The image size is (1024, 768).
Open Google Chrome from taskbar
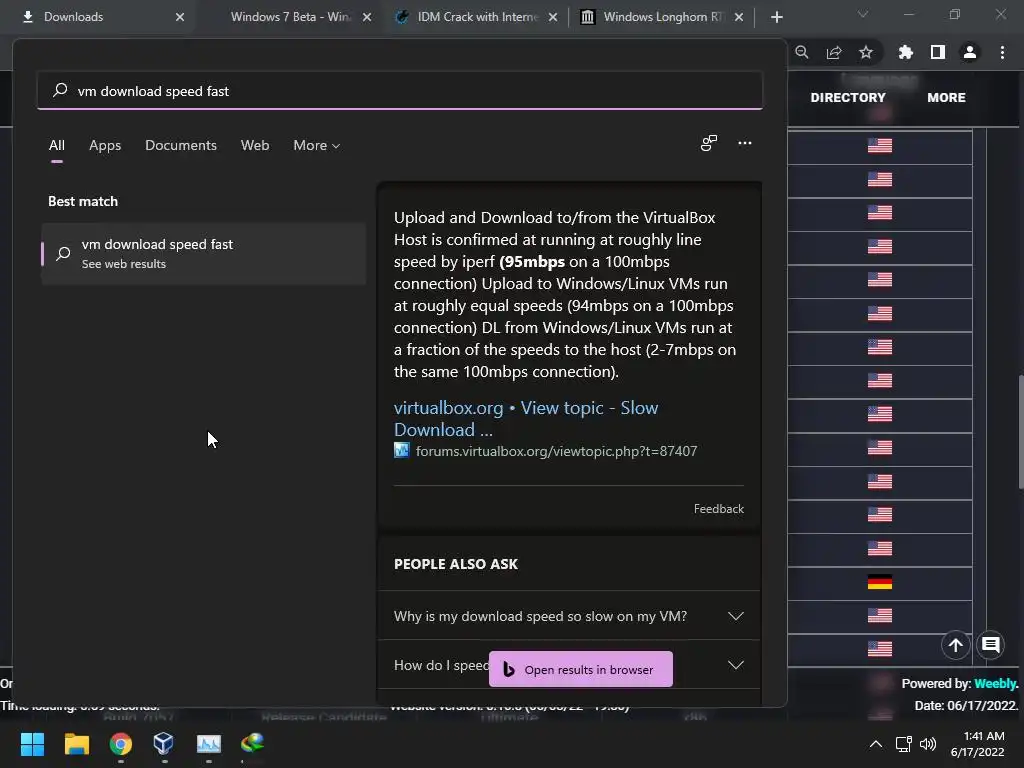(121, 744)
